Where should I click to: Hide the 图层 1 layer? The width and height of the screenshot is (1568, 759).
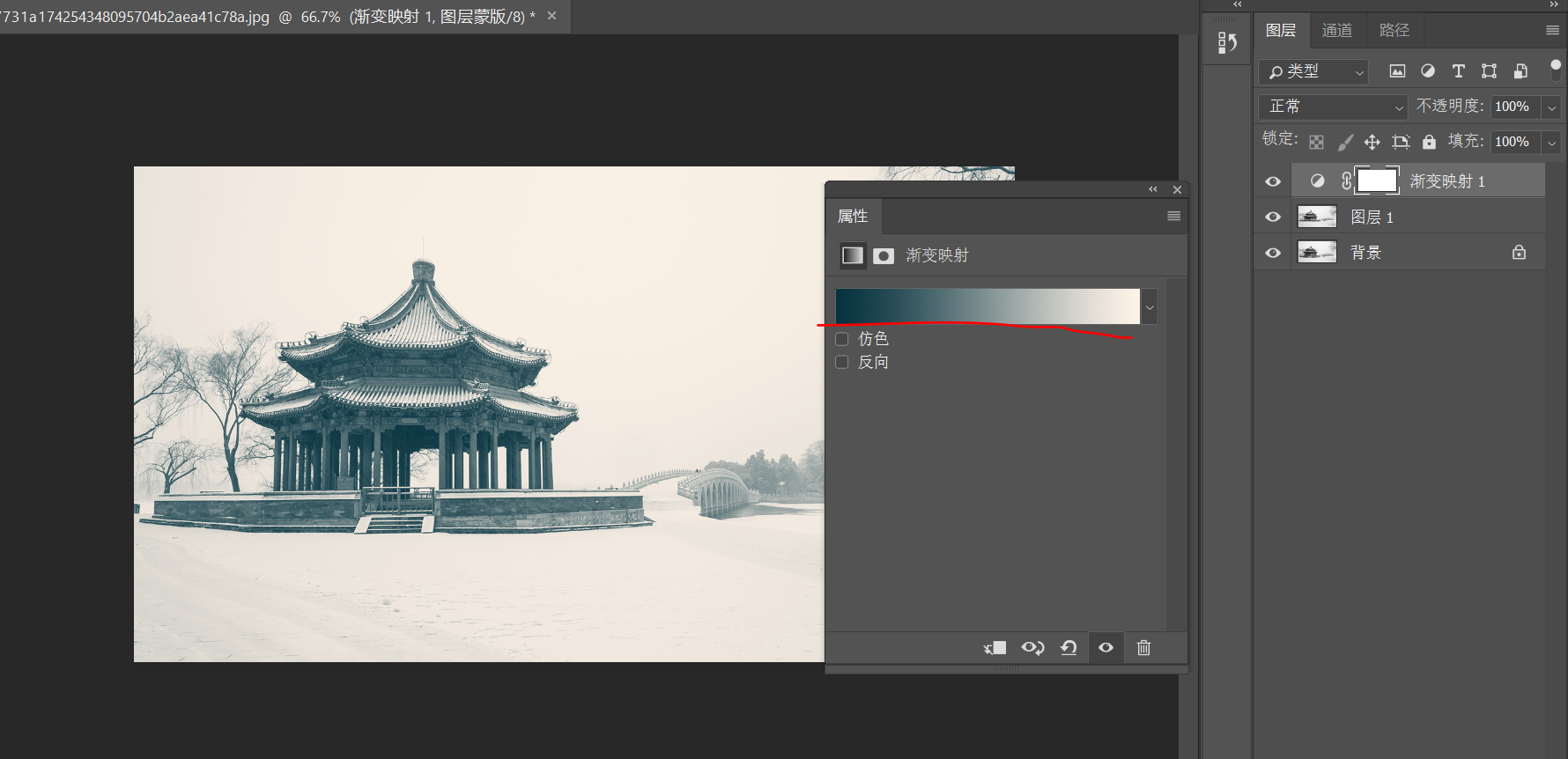1273,217
